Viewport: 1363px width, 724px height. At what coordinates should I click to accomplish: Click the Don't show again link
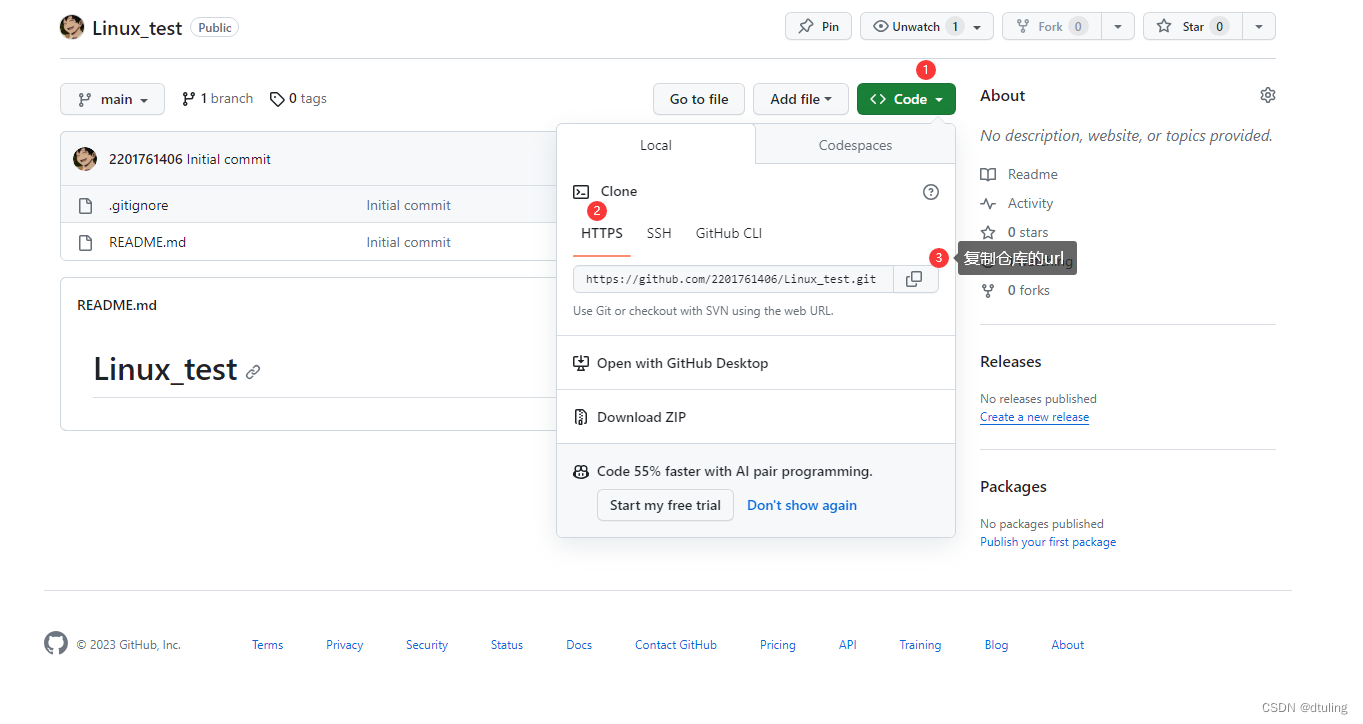[x=802, y=505]
